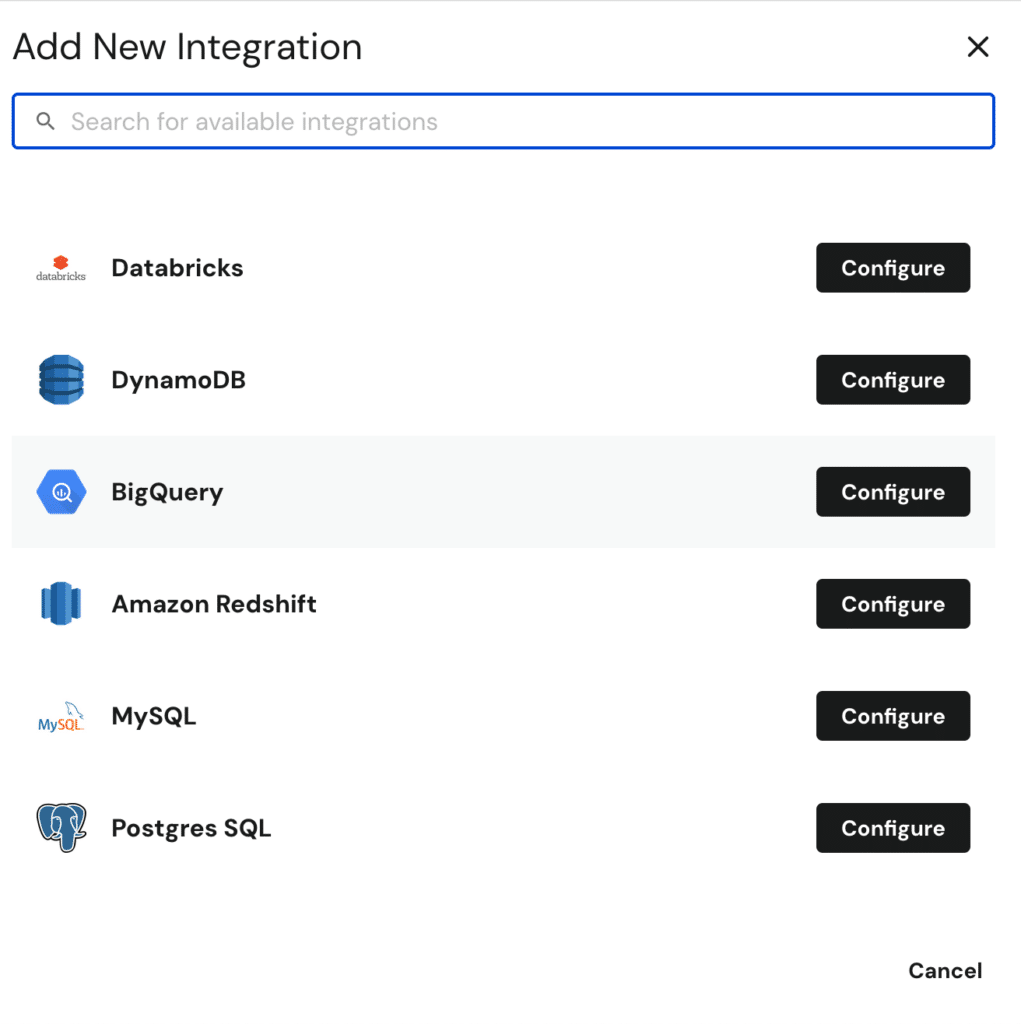Click the search magnifier icon
The width and height of the screenshot is (1021, 1024).
pyautogui.click(x=45, y=121)
